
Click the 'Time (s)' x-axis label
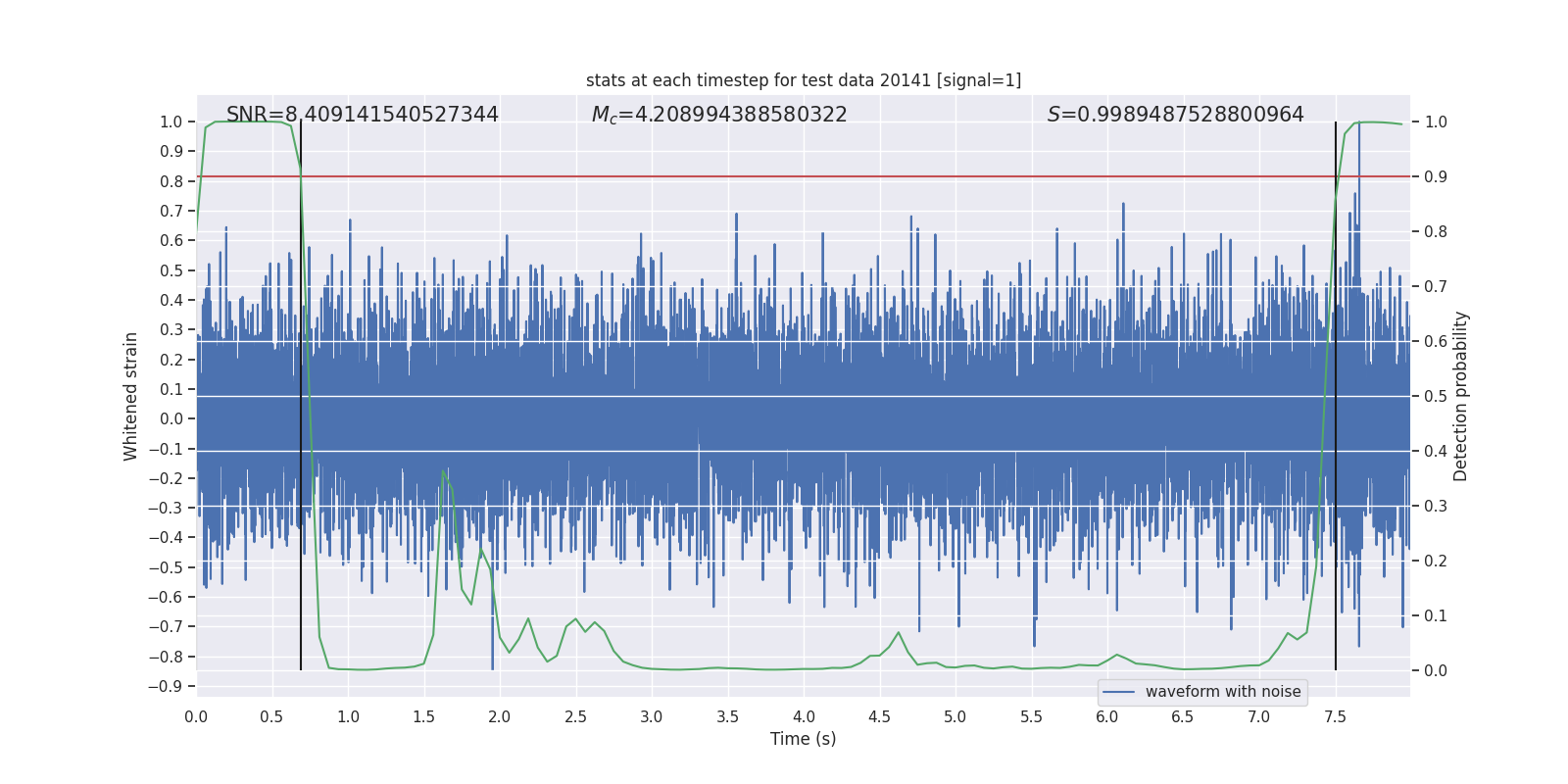(x=803, y=739)
